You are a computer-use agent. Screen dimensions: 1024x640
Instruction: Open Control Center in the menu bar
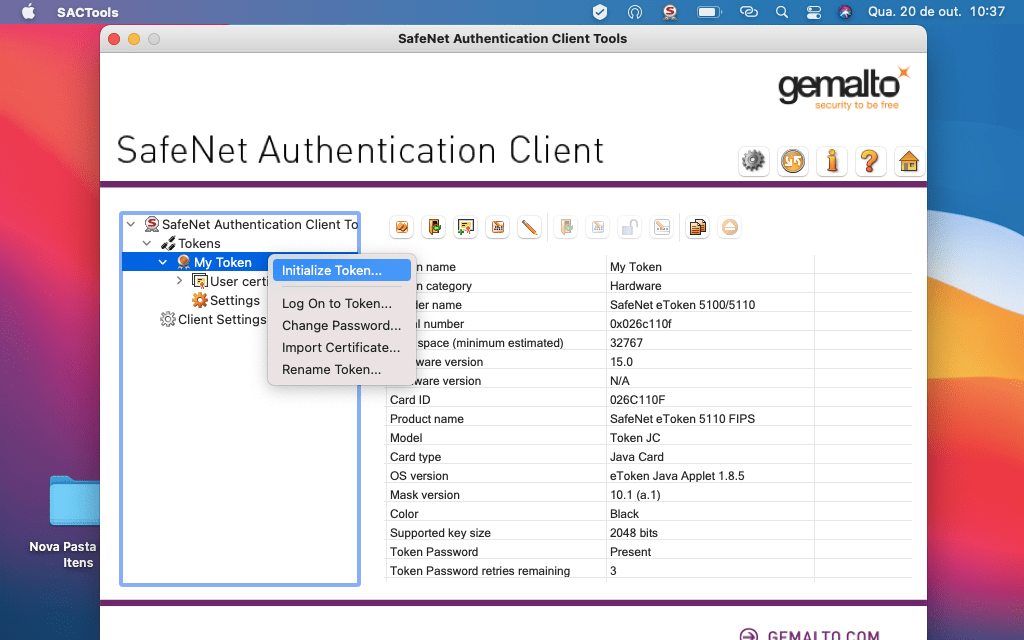coord(814,12)
